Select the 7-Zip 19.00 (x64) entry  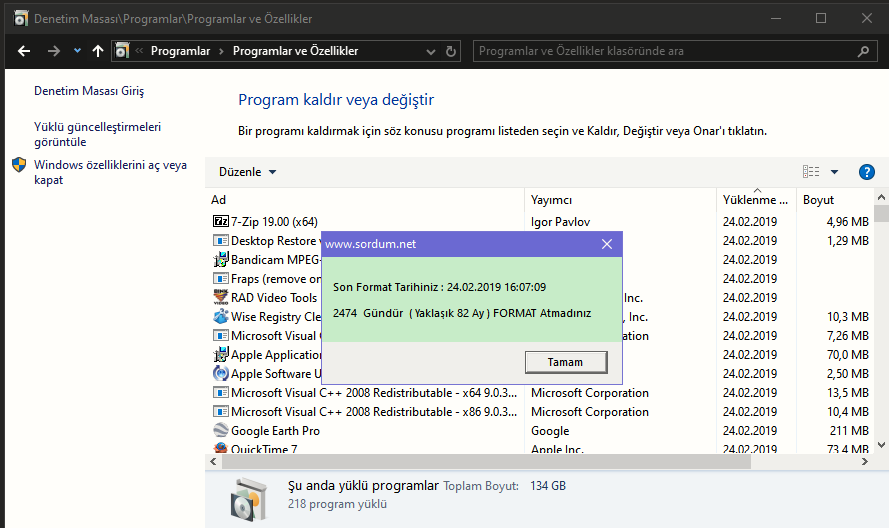274,222
